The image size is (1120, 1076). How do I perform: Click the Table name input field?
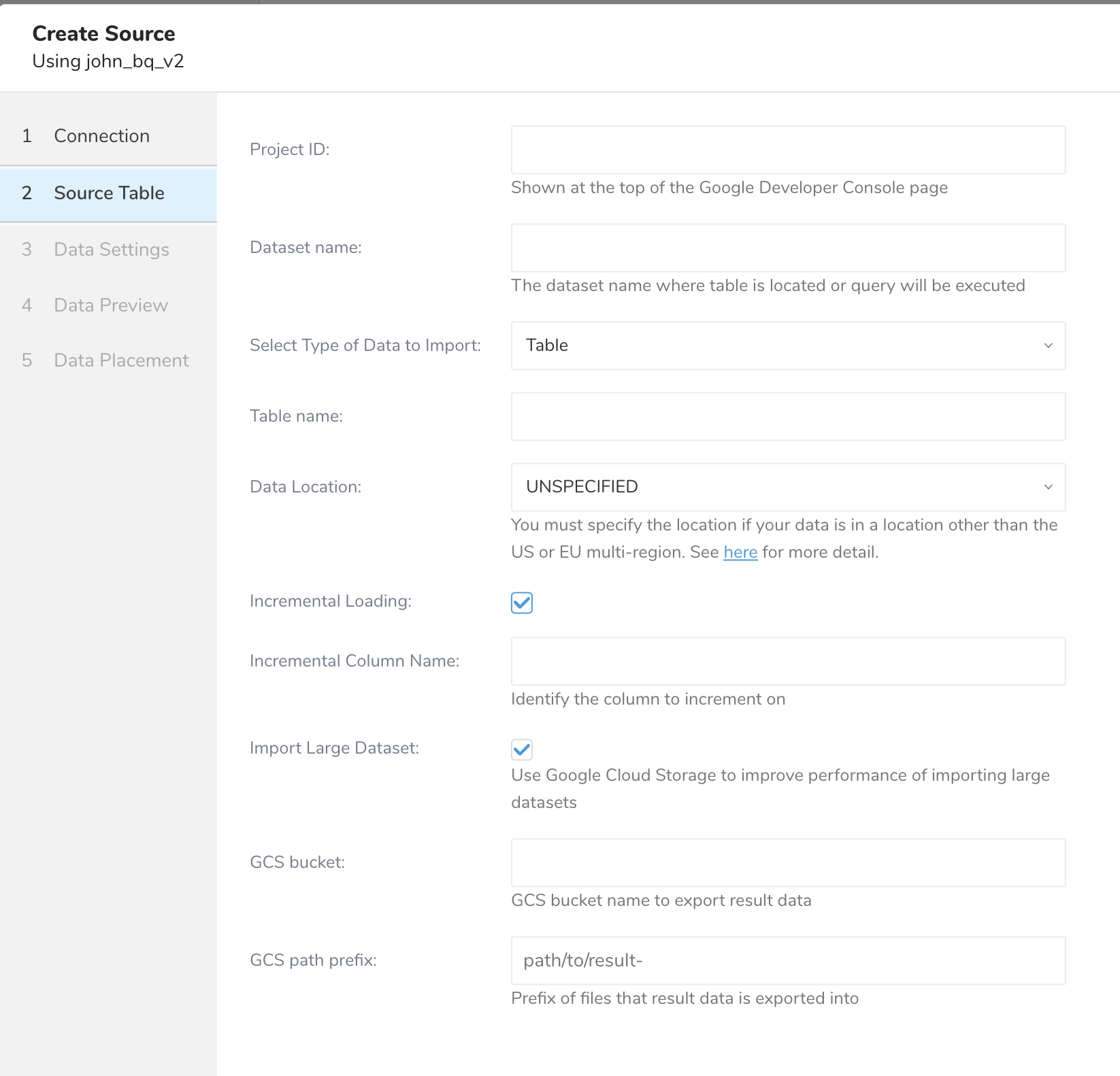(x=787, y=416)
